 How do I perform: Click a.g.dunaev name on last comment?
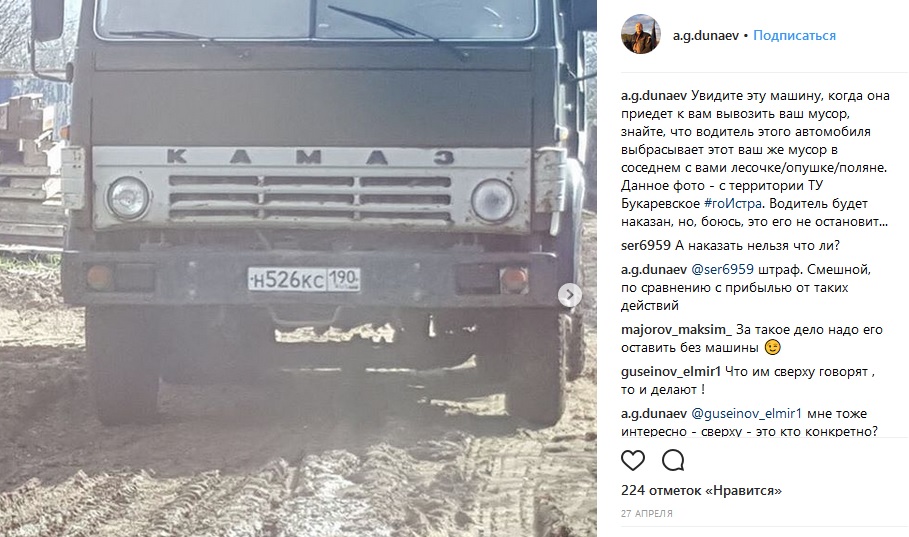pyautogui.click(x=654, y=413)
